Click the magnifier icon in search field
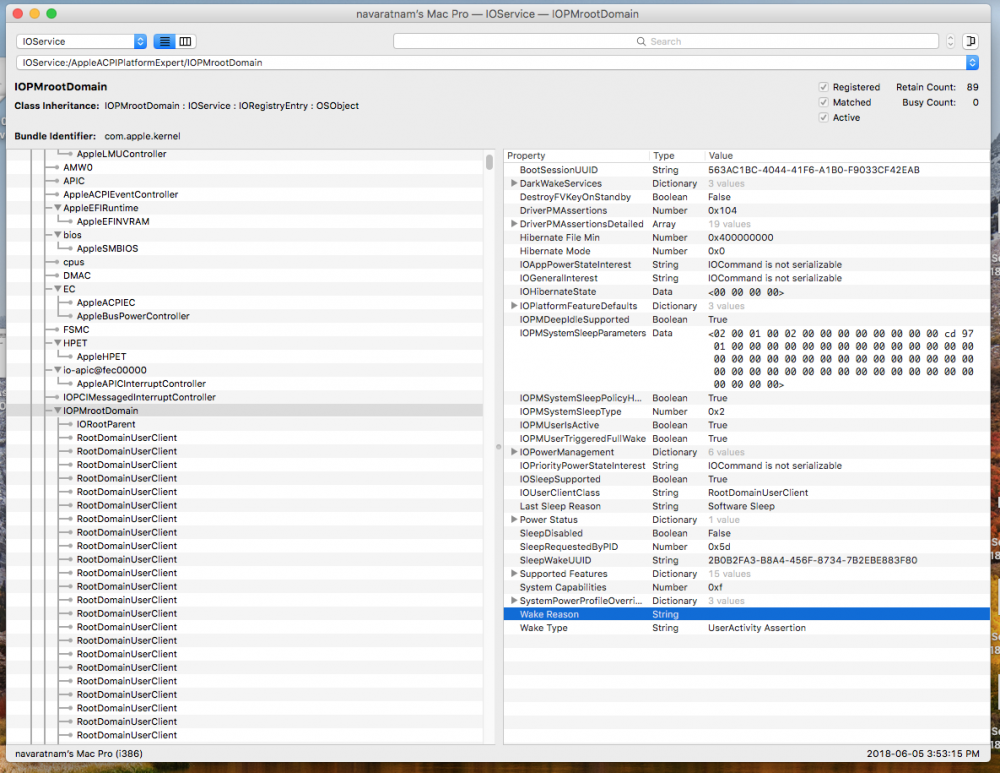 (641, 41)
